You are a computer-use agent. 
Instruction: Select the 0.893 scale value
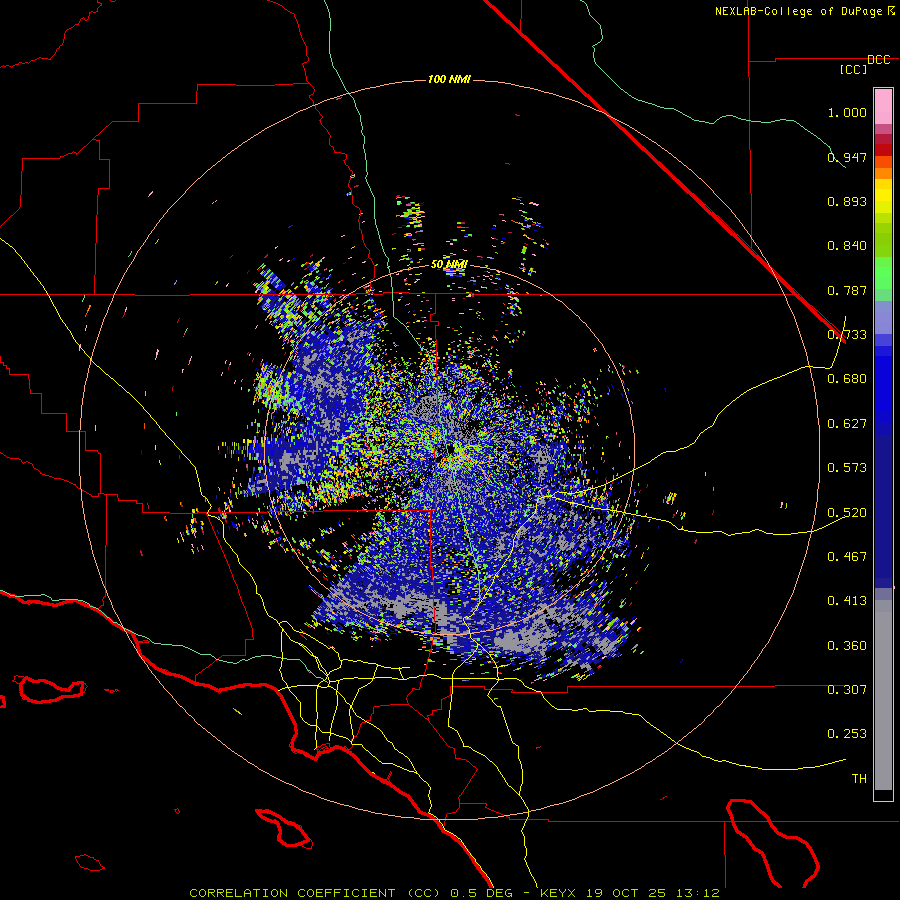847,201
